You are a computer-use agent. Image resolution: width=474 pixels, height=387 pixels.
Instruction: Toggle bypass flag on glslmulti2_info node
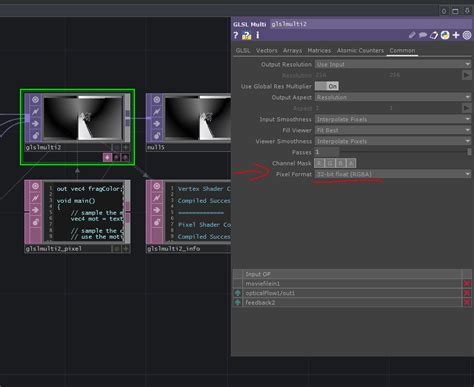[157, 198]
